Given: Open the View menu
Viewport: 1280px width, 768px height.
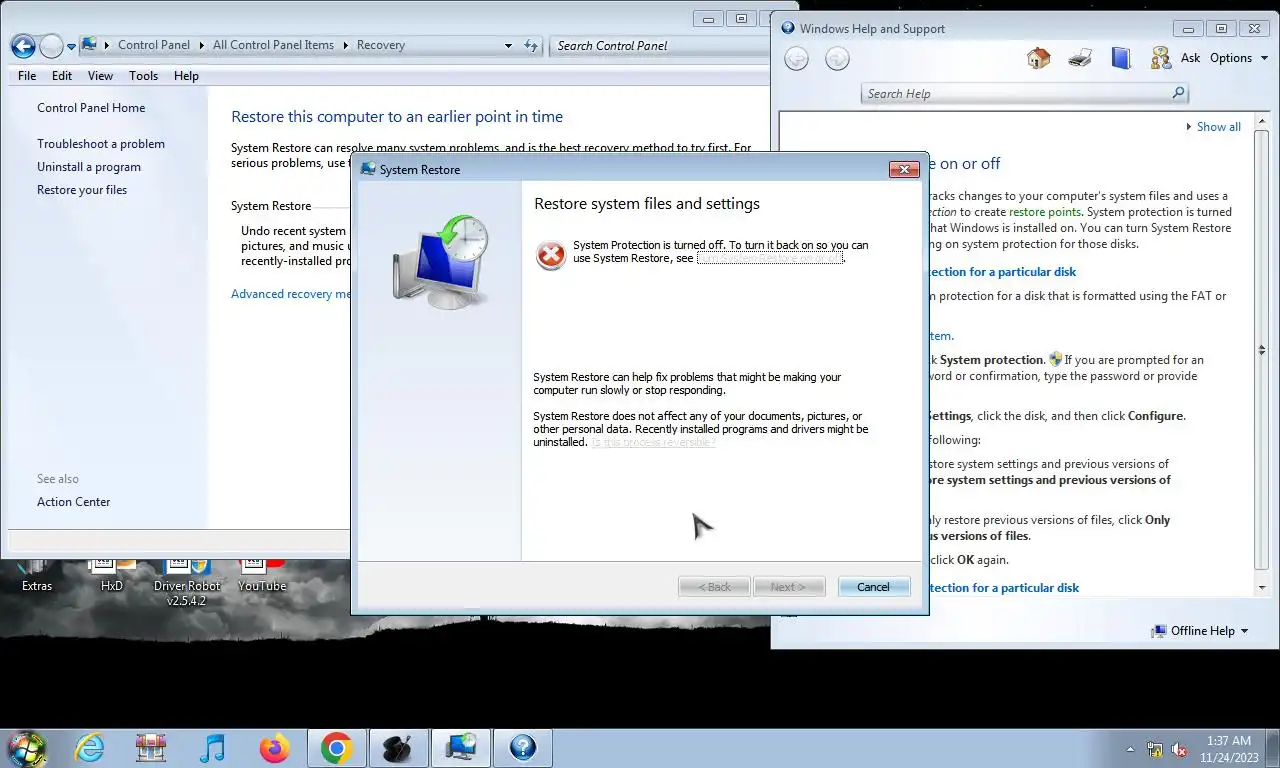Looking at the screenshot, I should pyautogui.click(x=100, y=76).
